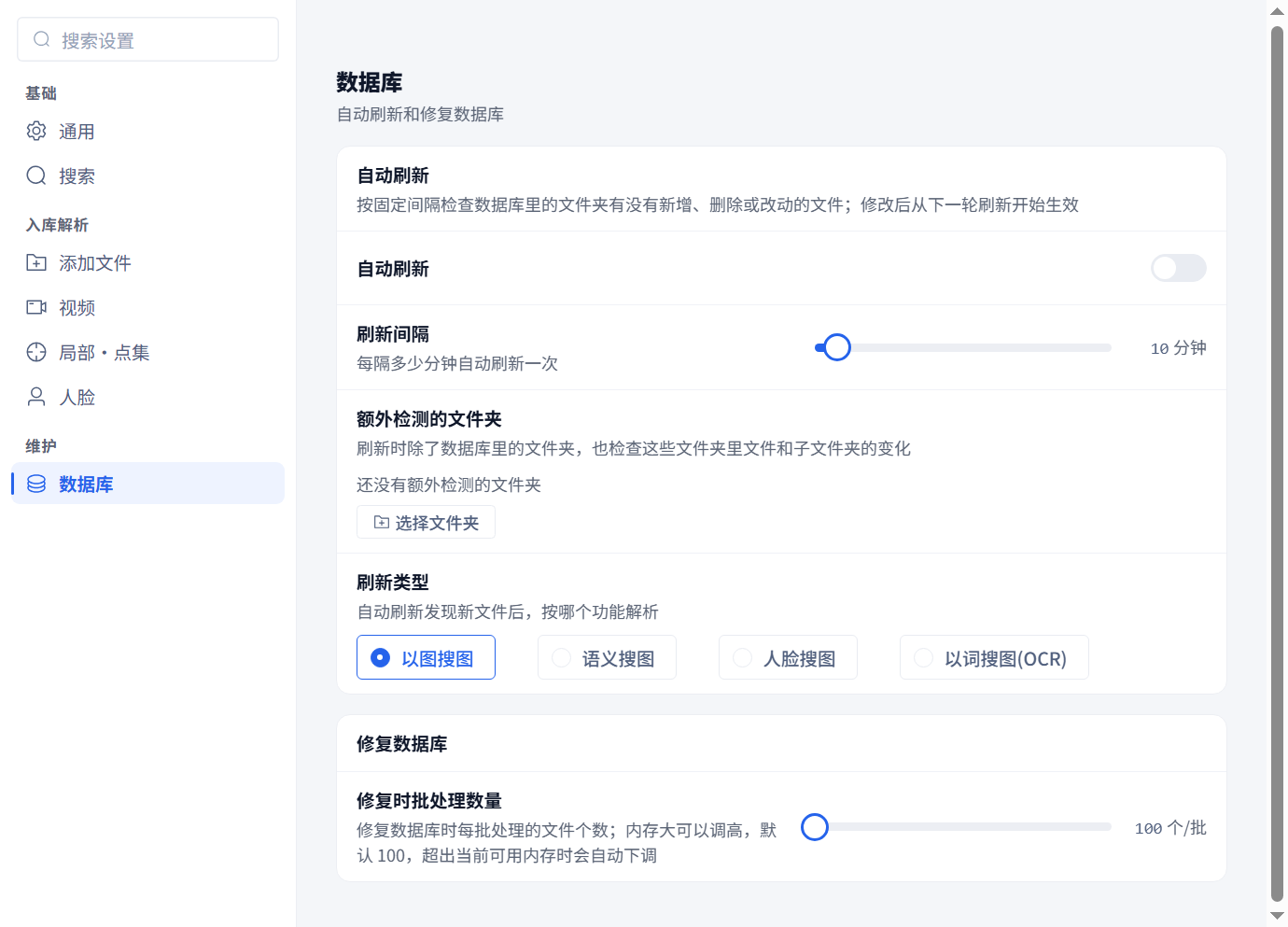Choose the 人脸搜图 radio option
This screenshot has height=927, width=1288.
click(x=788, y=657)
